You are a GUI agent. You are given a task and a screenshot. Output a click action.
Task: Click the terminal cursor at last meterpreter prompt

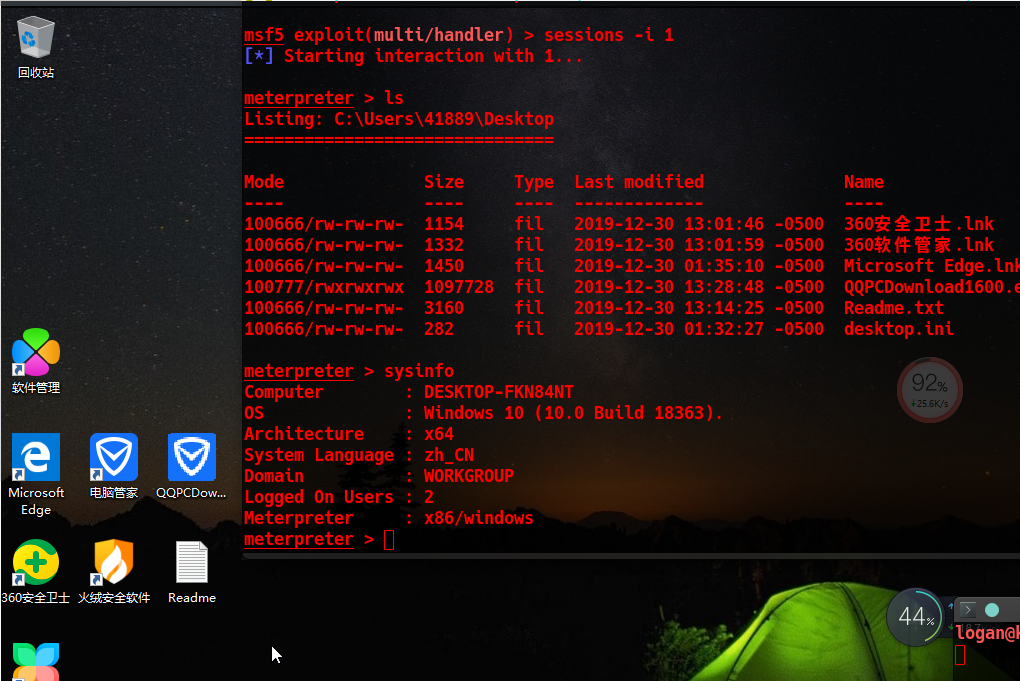[389, 540]
